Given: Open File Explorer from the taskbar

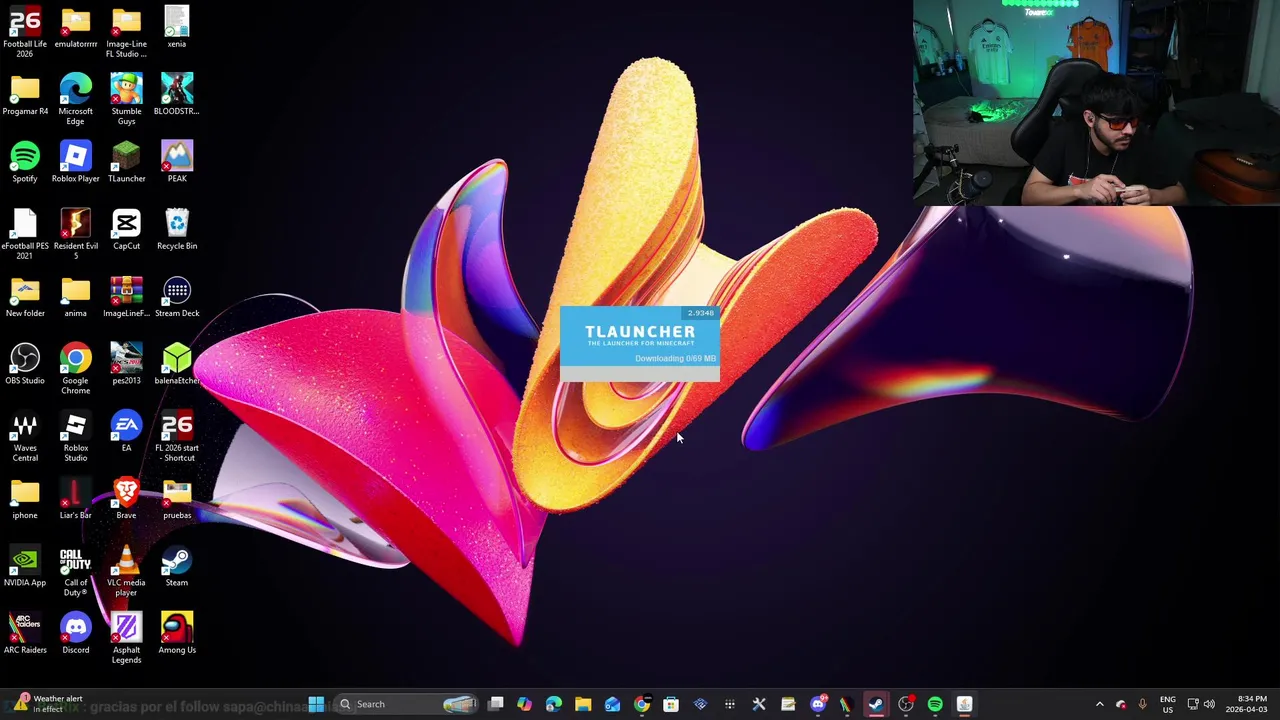Looking at the screenshot, I should click(583, 704).
